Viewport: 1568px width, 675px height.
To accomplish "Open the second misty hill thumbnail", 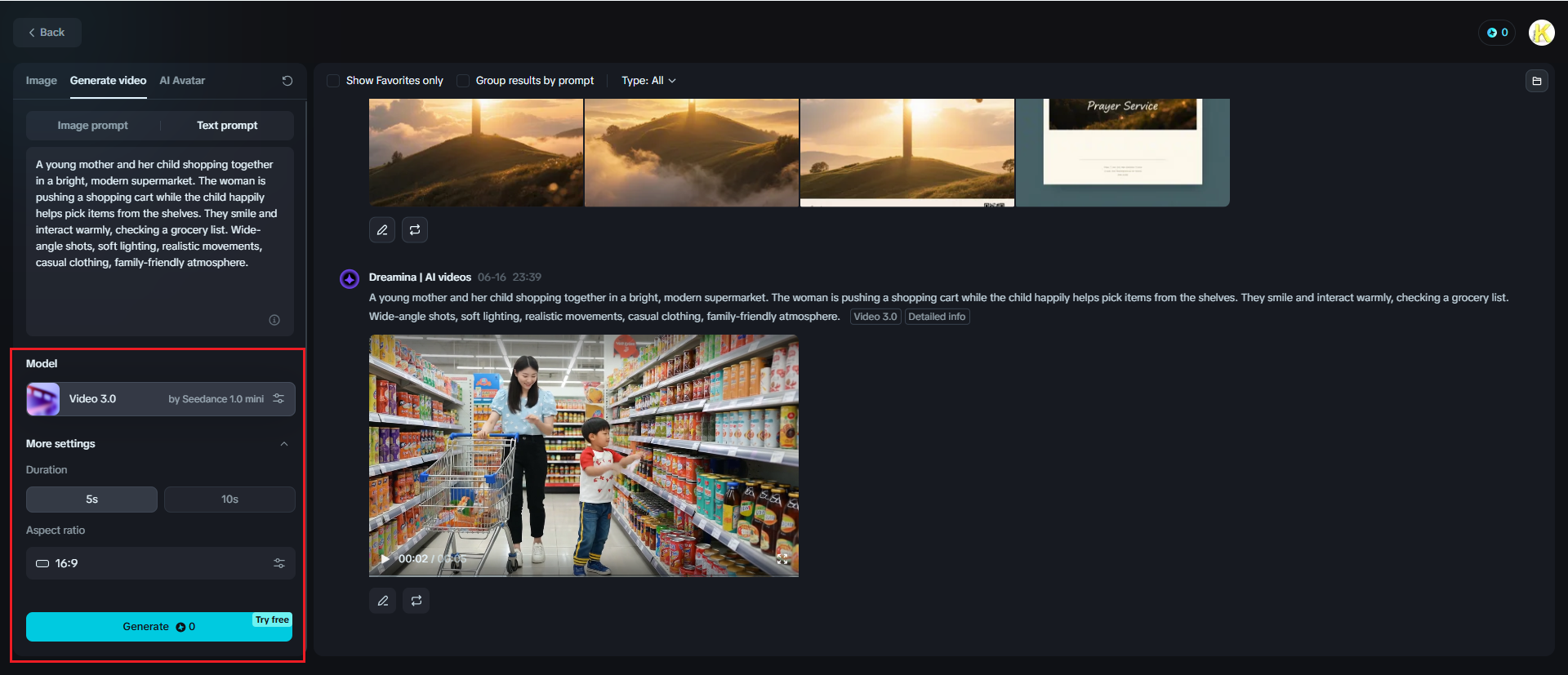I will [x=692, y=153].
